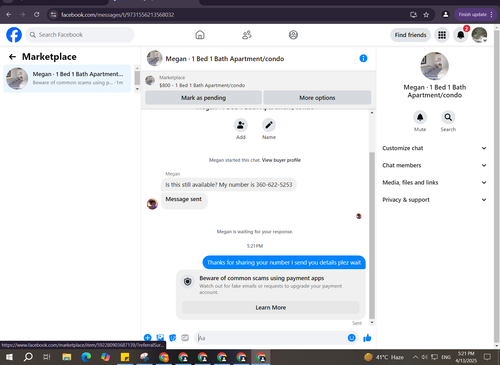Click Megan's listing avatar in right panel
500x365 pixels.
coord(434,66)
